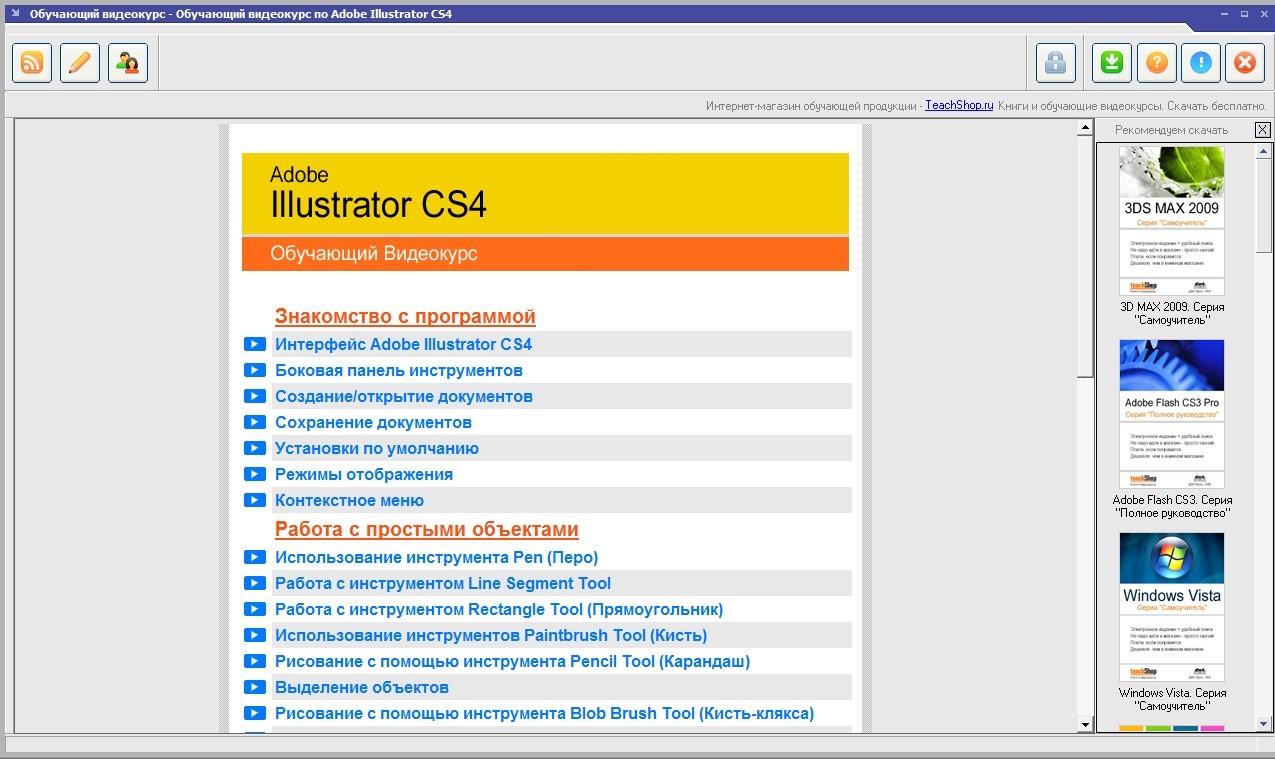Screen dimensions: 1275x759
Task: Open the Adobe Flash CS3 Pro book cover
Action: click(1172, 414)
